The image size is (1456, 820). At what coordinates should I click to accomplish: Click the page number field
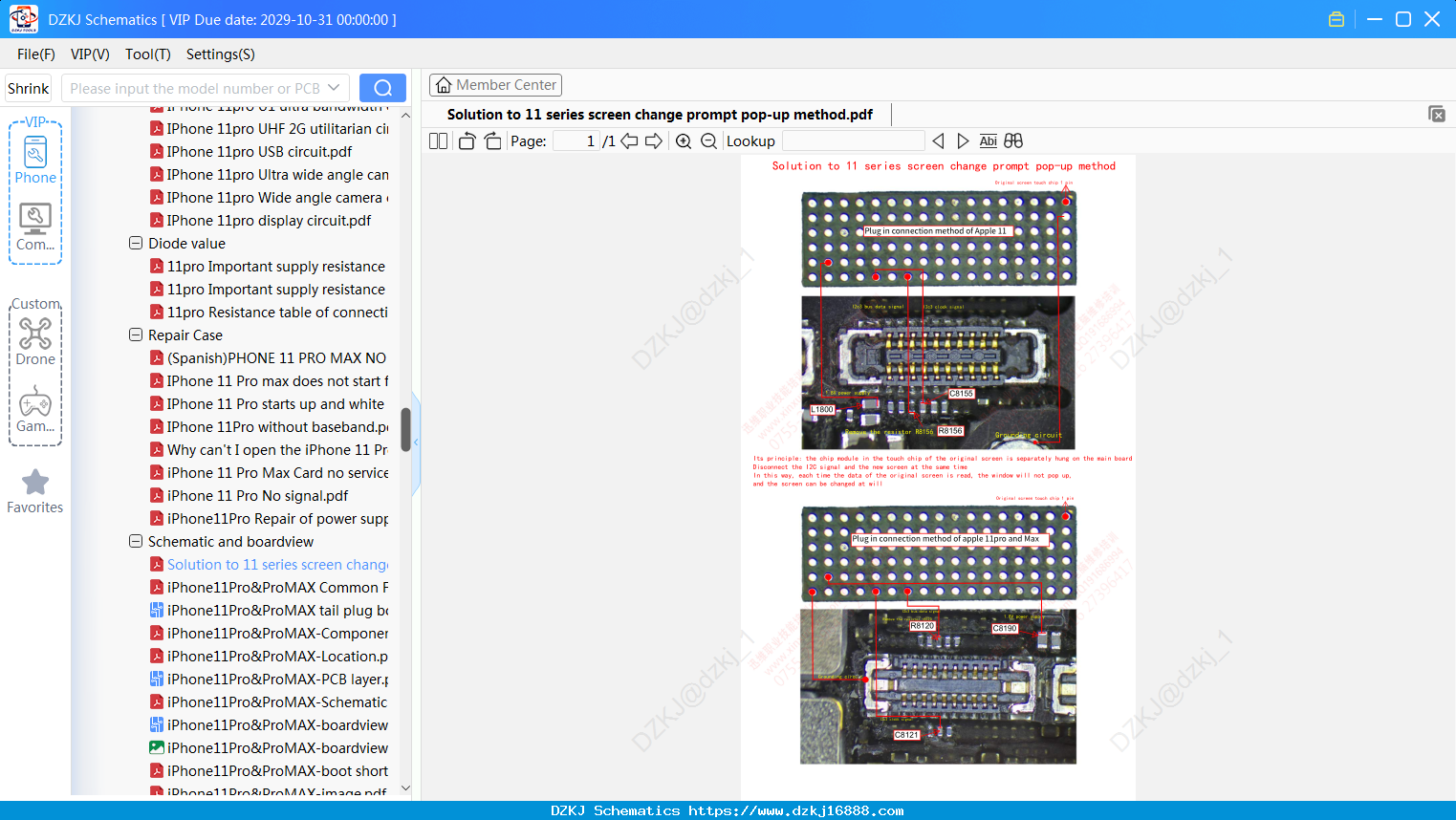(576, 141)
